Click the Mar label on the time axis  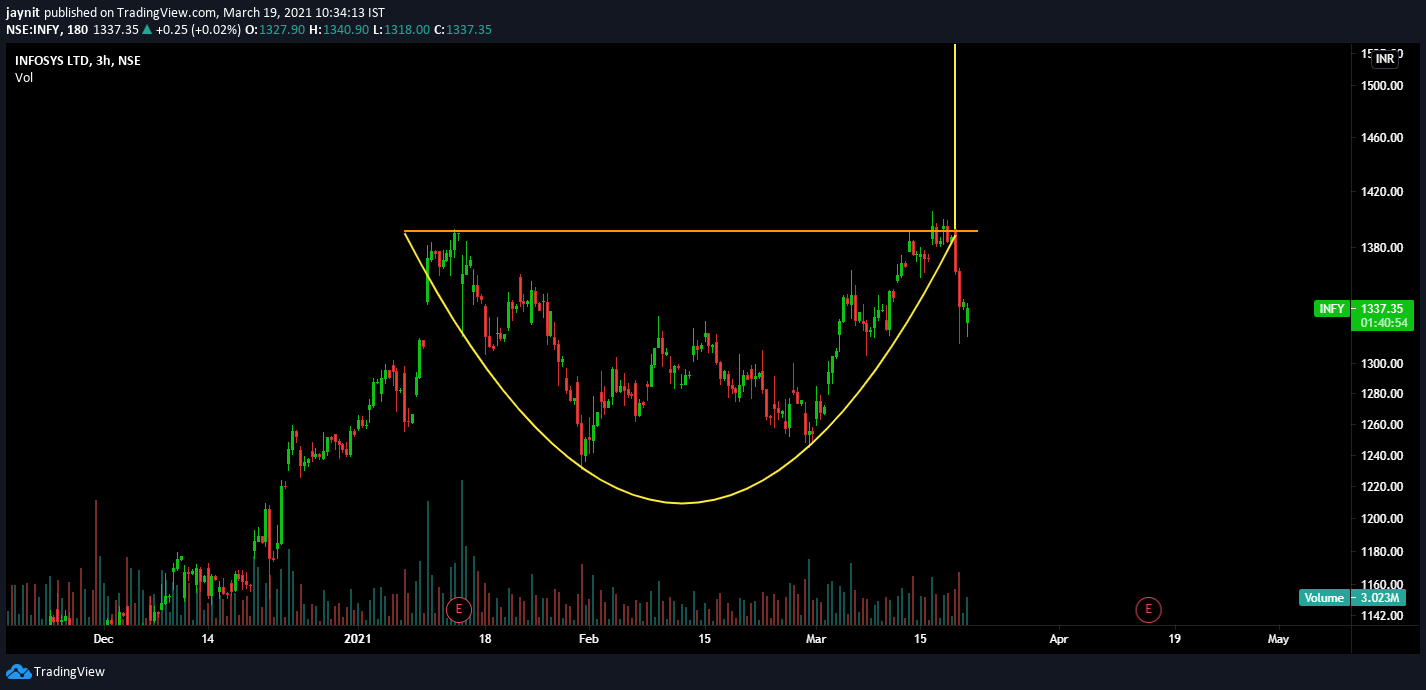[x=817, y=638]
